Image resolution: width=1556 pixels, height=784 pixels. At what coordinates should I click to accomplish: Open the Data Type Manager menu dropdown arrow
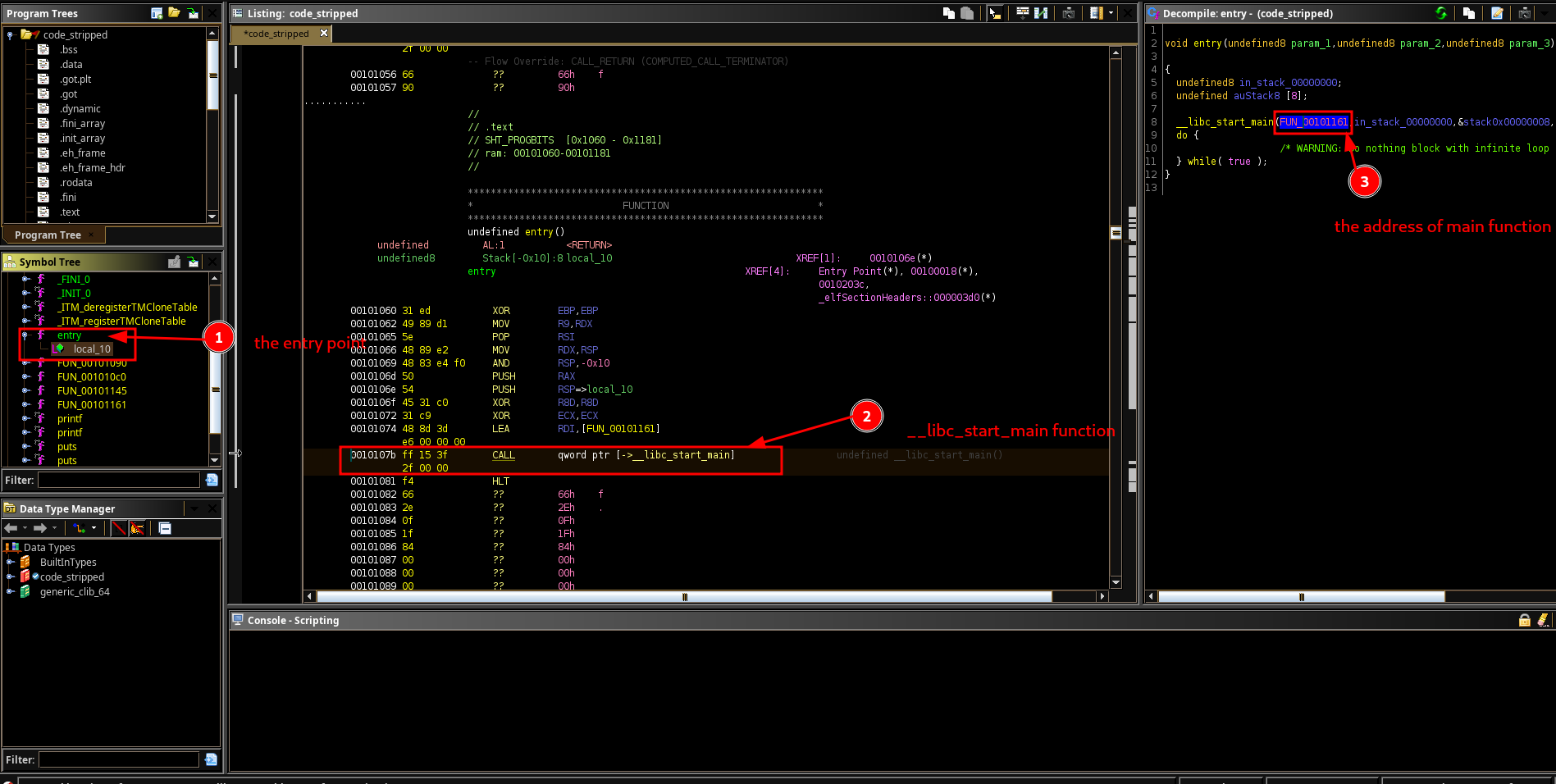coord(194,508)
